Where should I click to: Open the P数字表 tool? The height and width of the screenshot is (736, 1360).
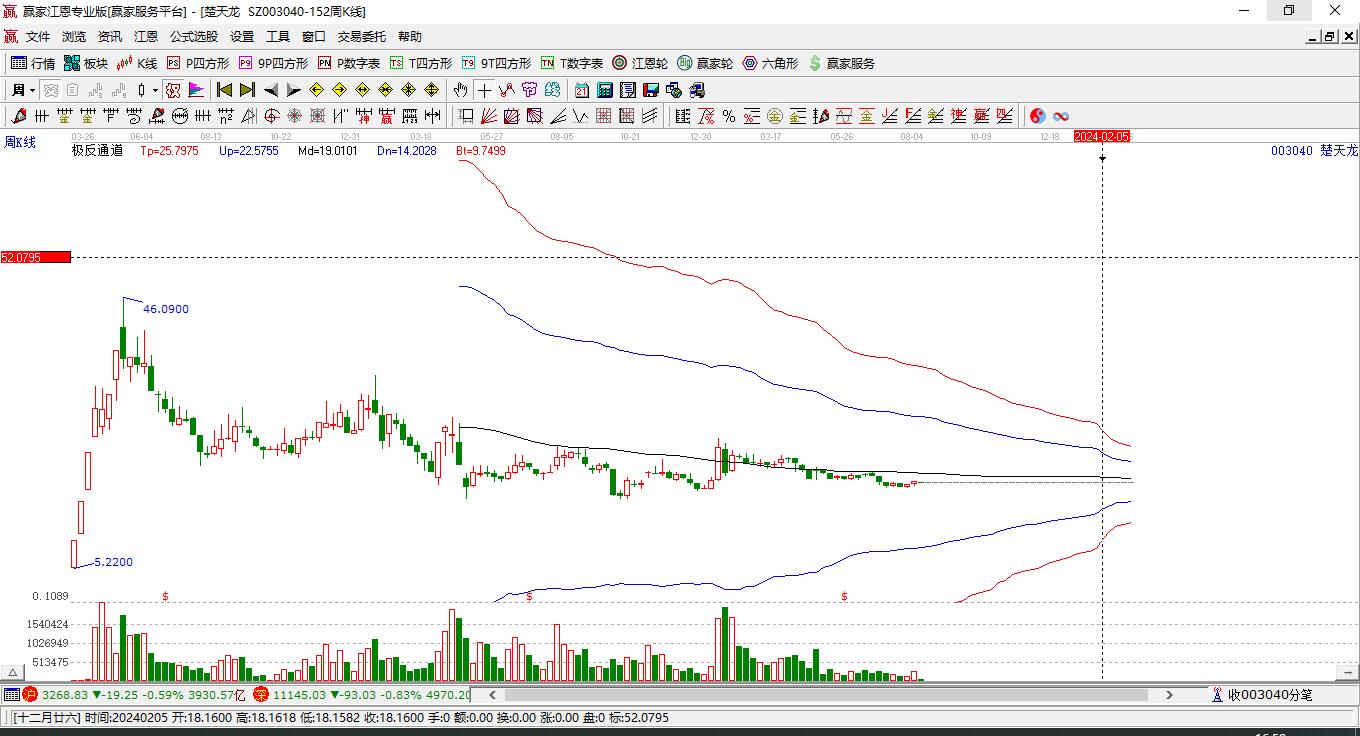[349, 63]
